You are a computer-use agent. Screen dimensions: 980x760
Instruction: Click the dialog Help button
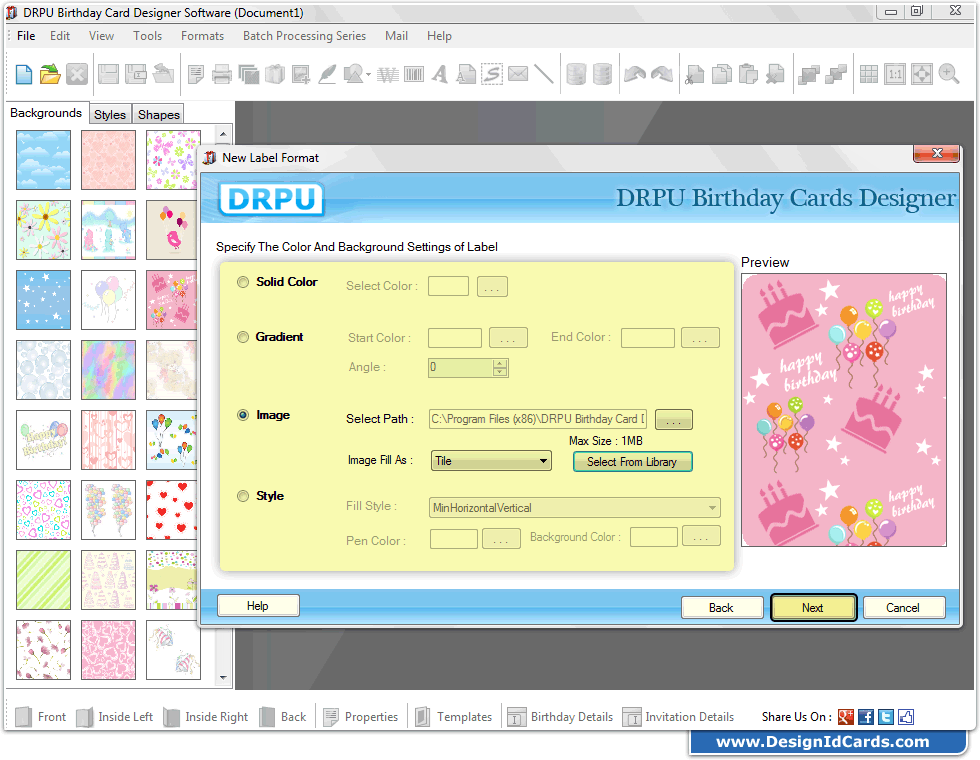(258, 606)
